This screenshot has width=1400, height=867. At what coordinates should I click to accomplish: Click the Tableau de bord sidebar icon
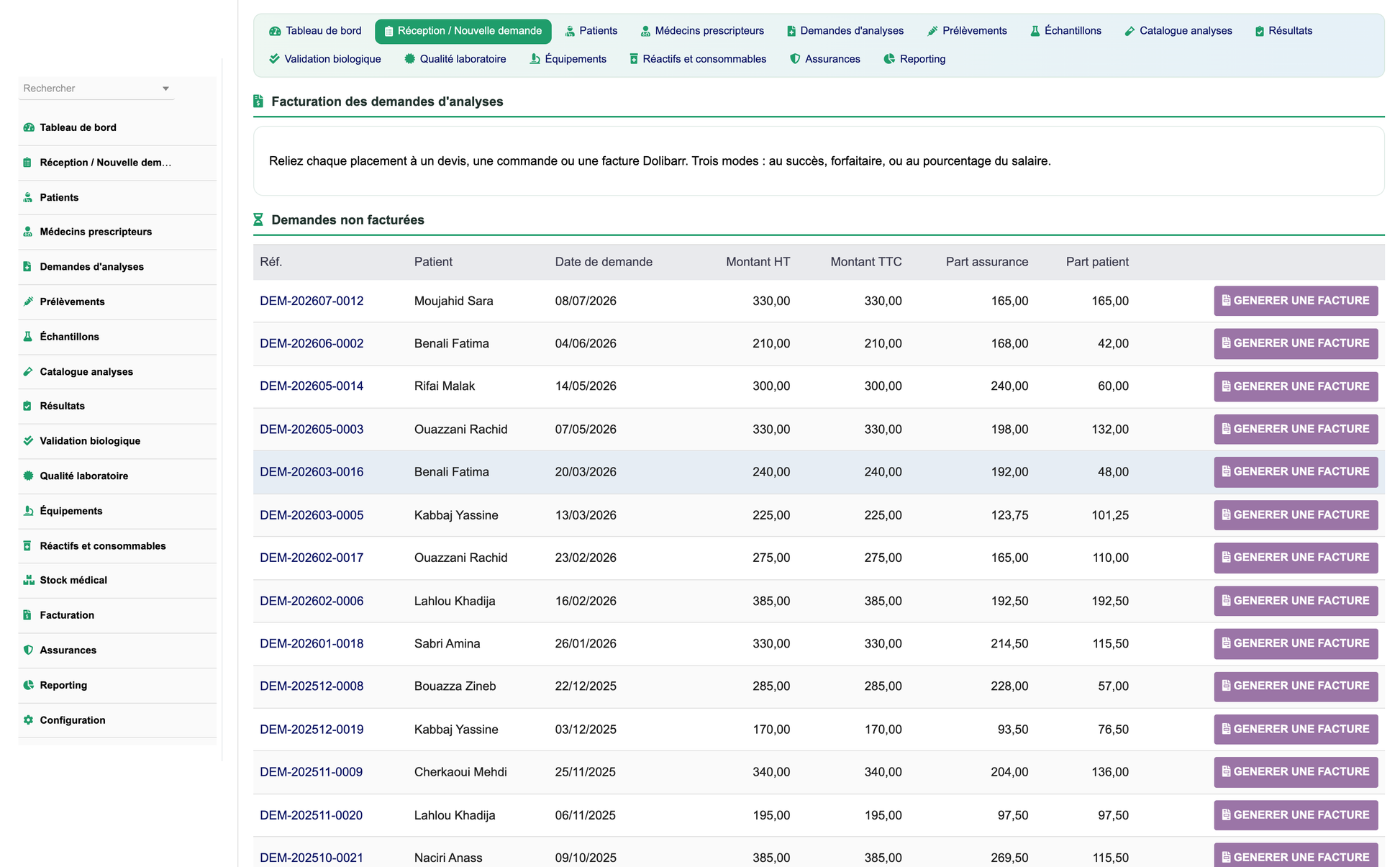[29, 127]
